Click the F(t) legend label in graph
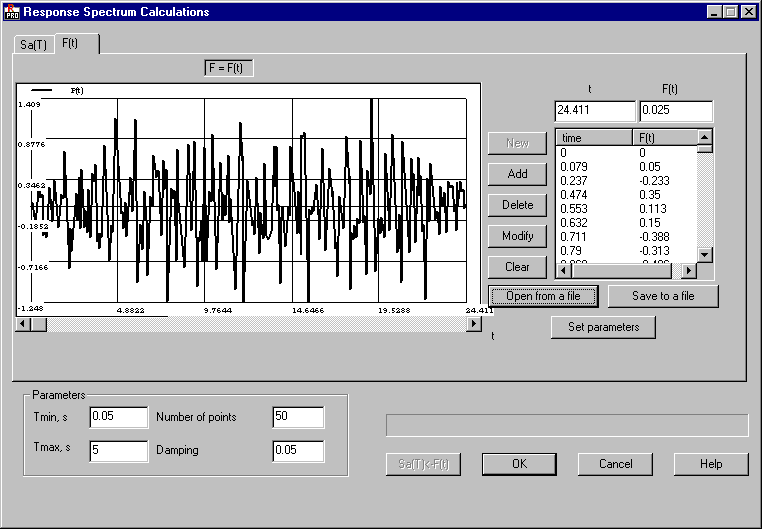 point(77,90)
